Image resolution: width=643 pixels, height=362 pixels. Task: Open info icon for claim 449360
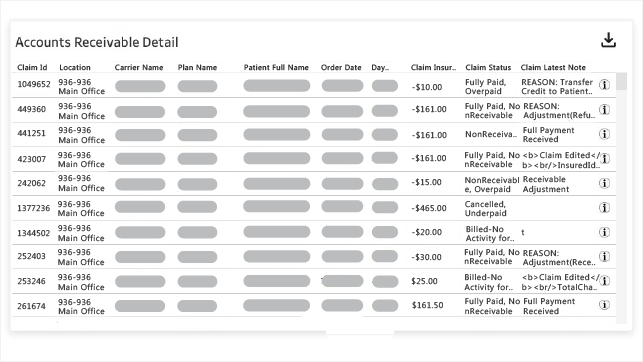click(x=604, y=109)
